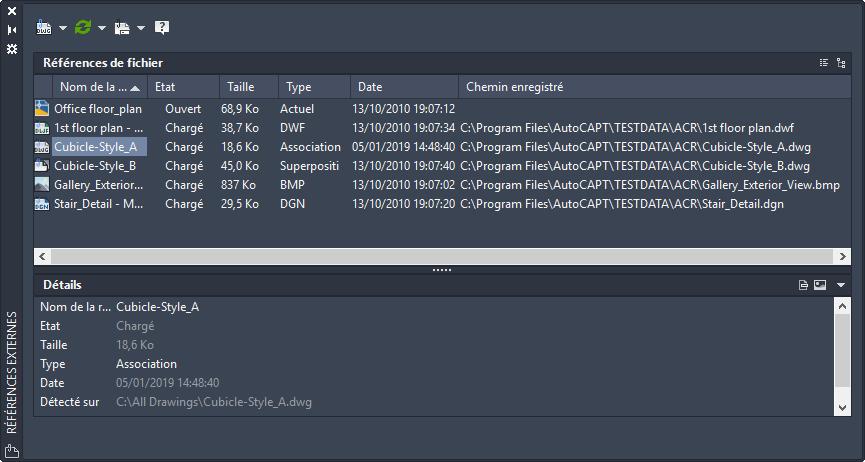Image resolution: width=865 pixels, height=462 pixels.
Task: Select the Gallery_Exterior BMP reference row
Action: [x=100, y=184]
